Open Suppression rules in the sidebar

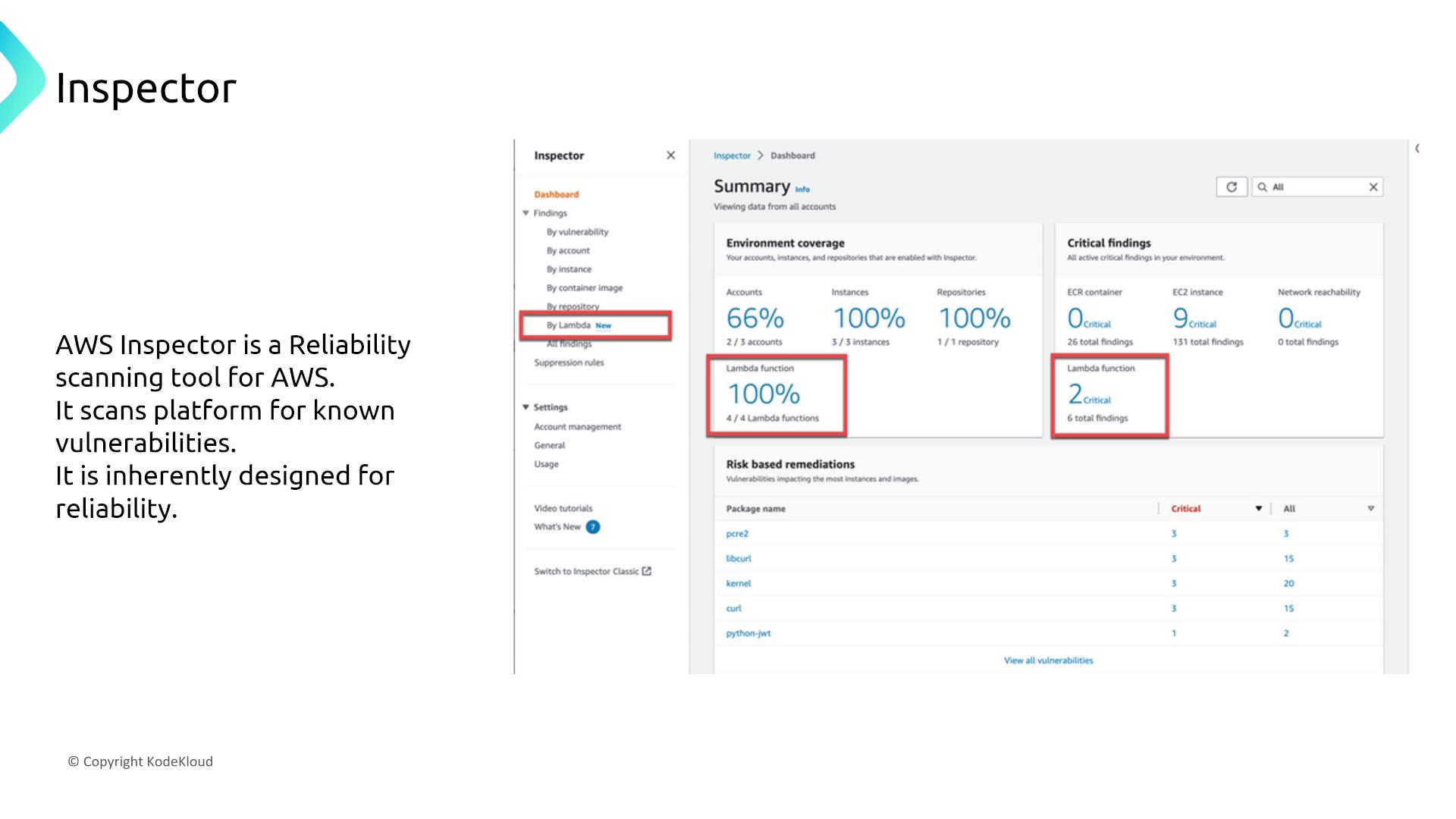(569, 362)
